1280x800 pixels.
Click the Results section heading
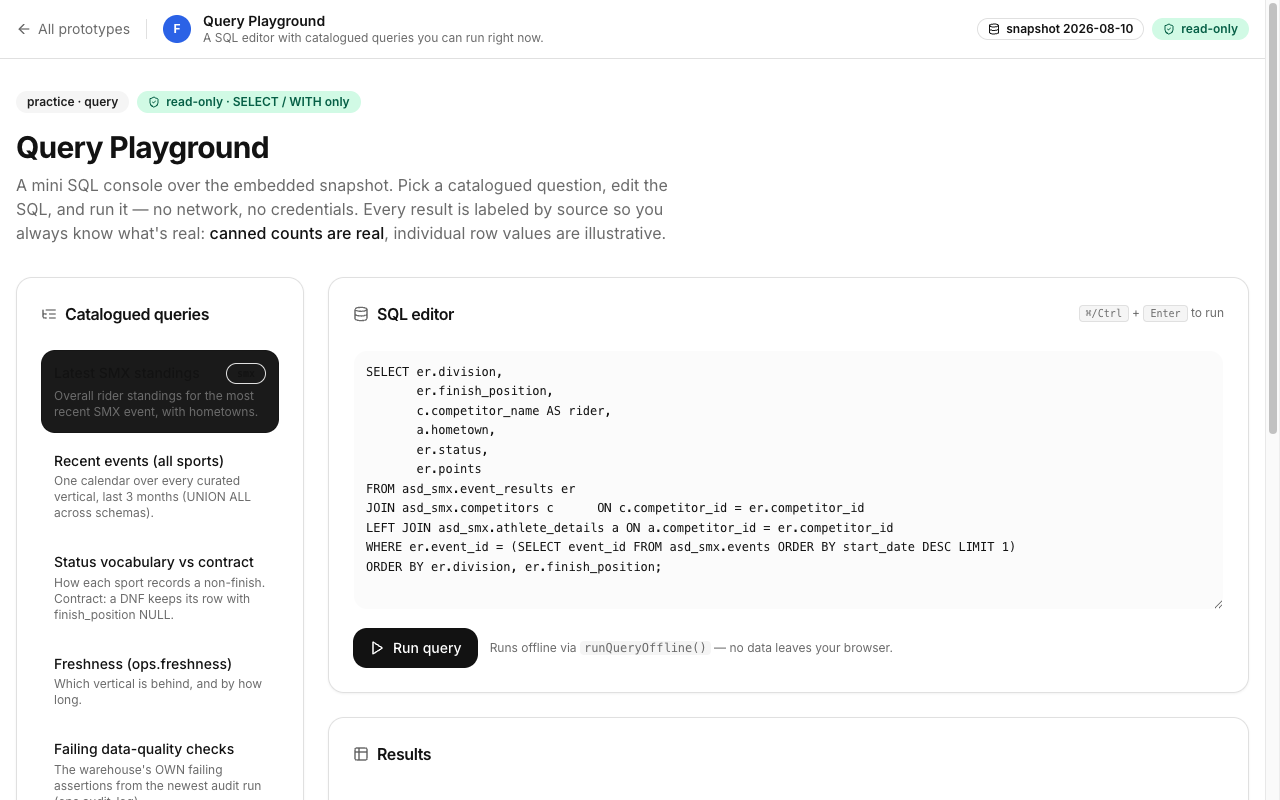point(404,754)
